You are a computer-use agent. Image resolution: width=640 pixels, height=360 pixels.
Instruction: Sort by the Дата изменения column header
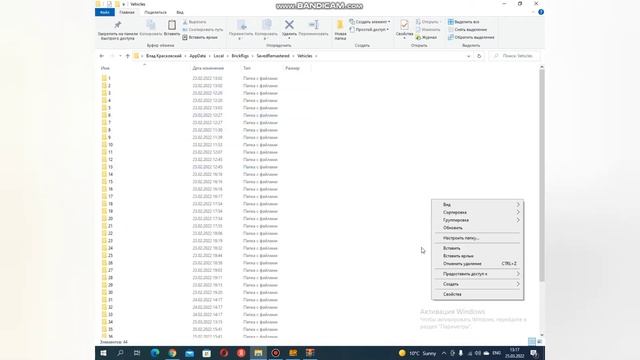pyautogui.click(x=208, y=68)
